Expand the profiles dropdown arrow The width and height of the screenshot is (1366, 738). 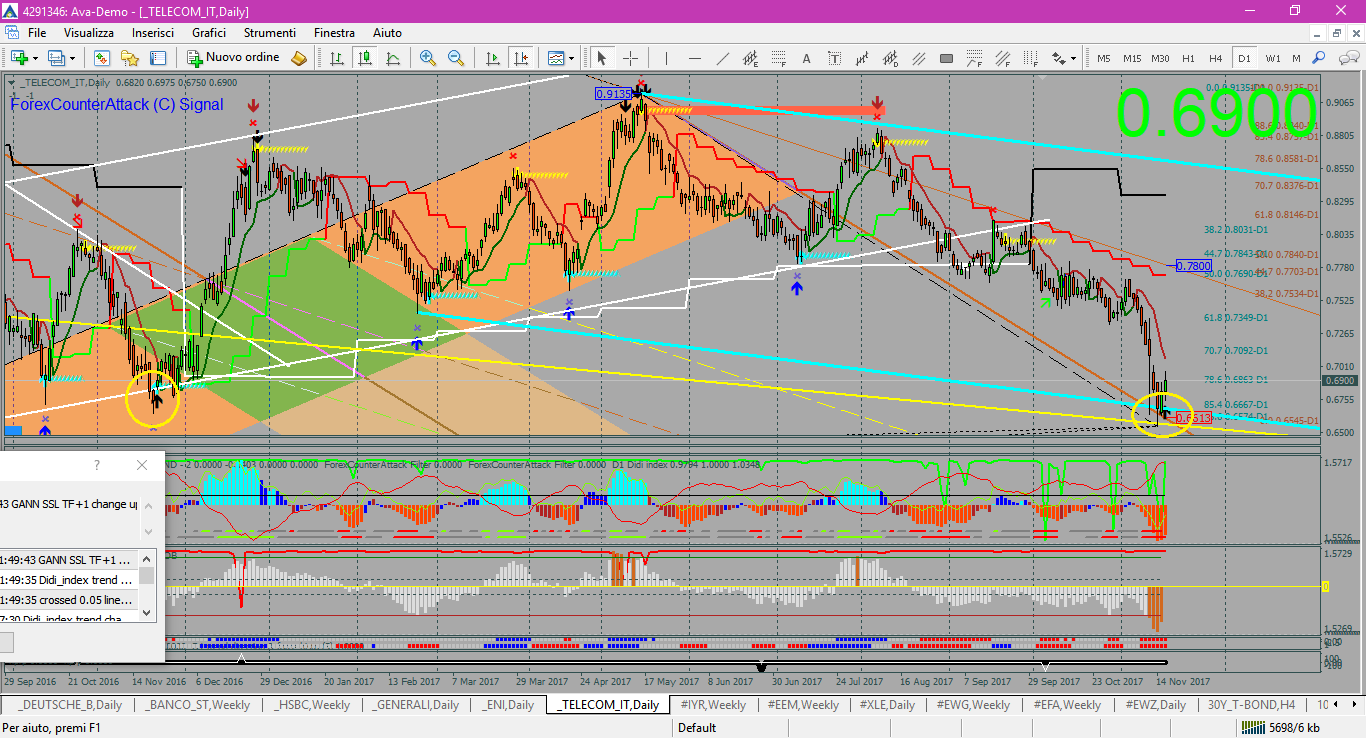(x=72, y=58)
